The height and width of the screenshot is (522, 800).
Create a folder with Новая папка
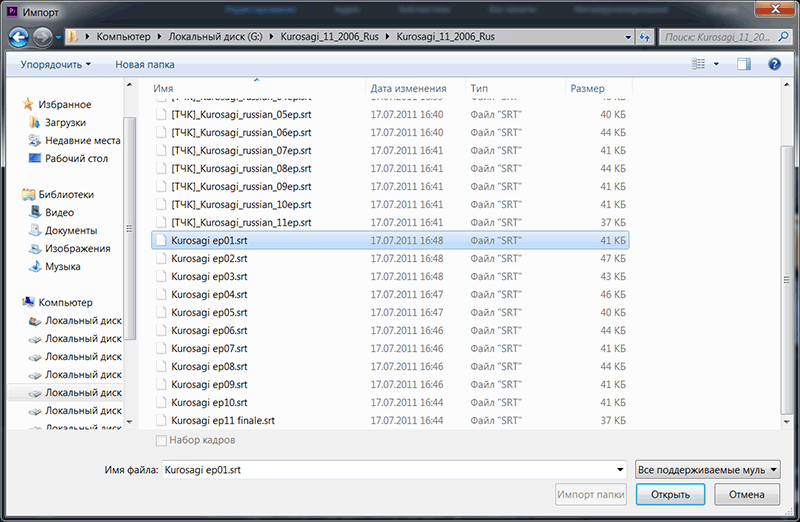tap(145, 64)
